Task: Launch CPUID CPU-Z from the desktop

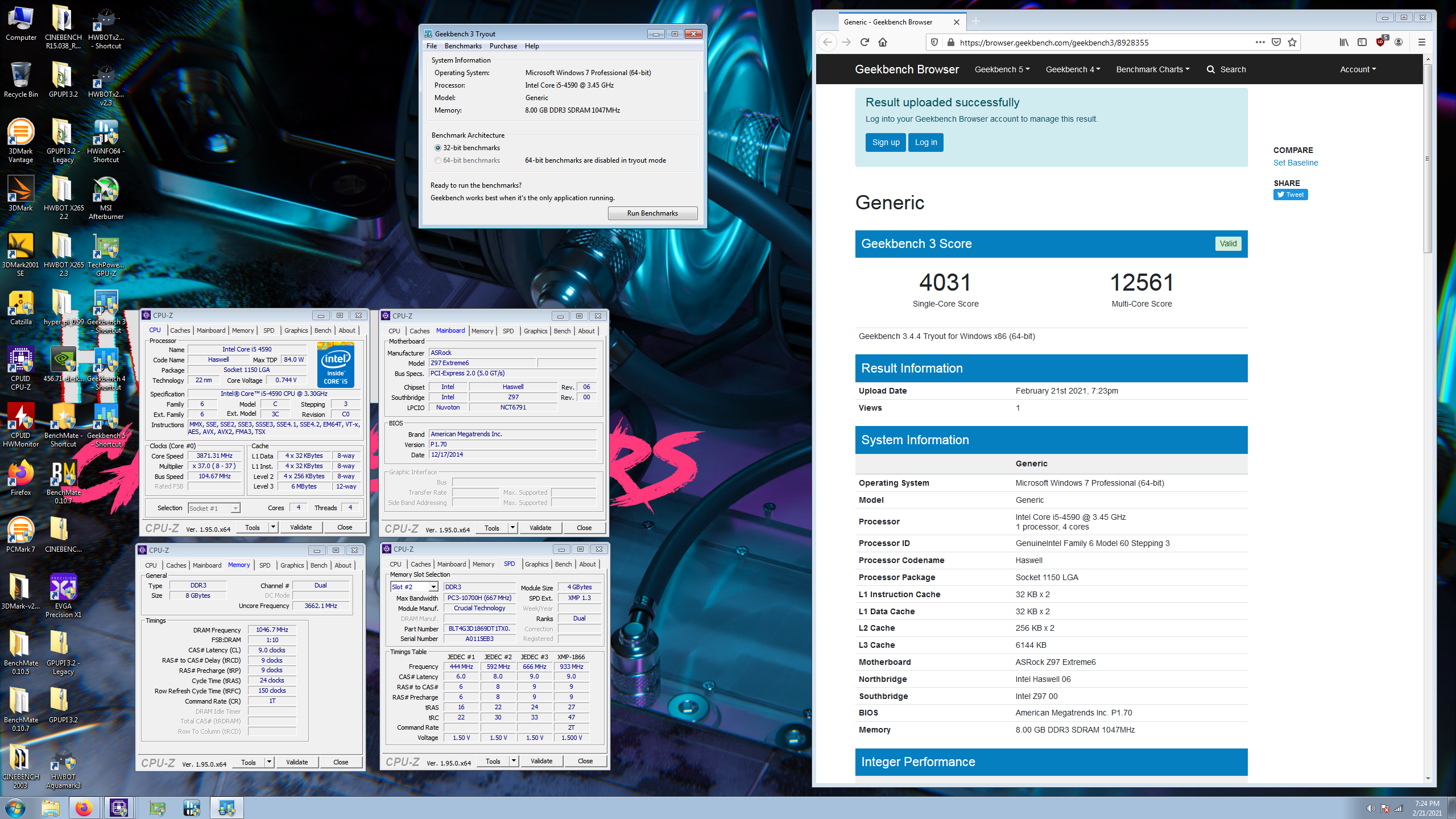Action: pyautogui.click(x=20, y=368)
